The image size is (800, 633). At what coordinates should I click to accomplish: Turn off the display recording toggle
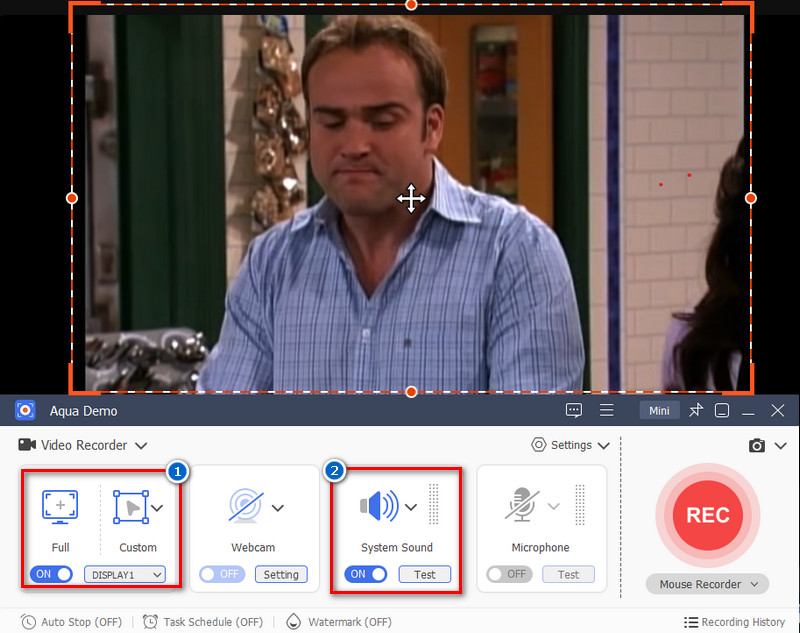pyautogui.click(x=52, y=574)
